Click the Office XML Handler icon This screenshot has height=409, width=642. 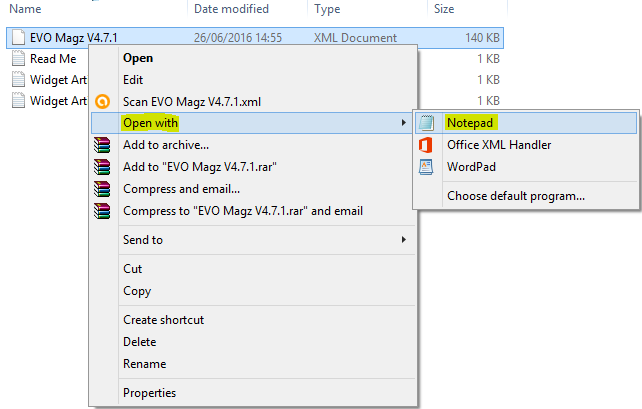pos(426,145)
